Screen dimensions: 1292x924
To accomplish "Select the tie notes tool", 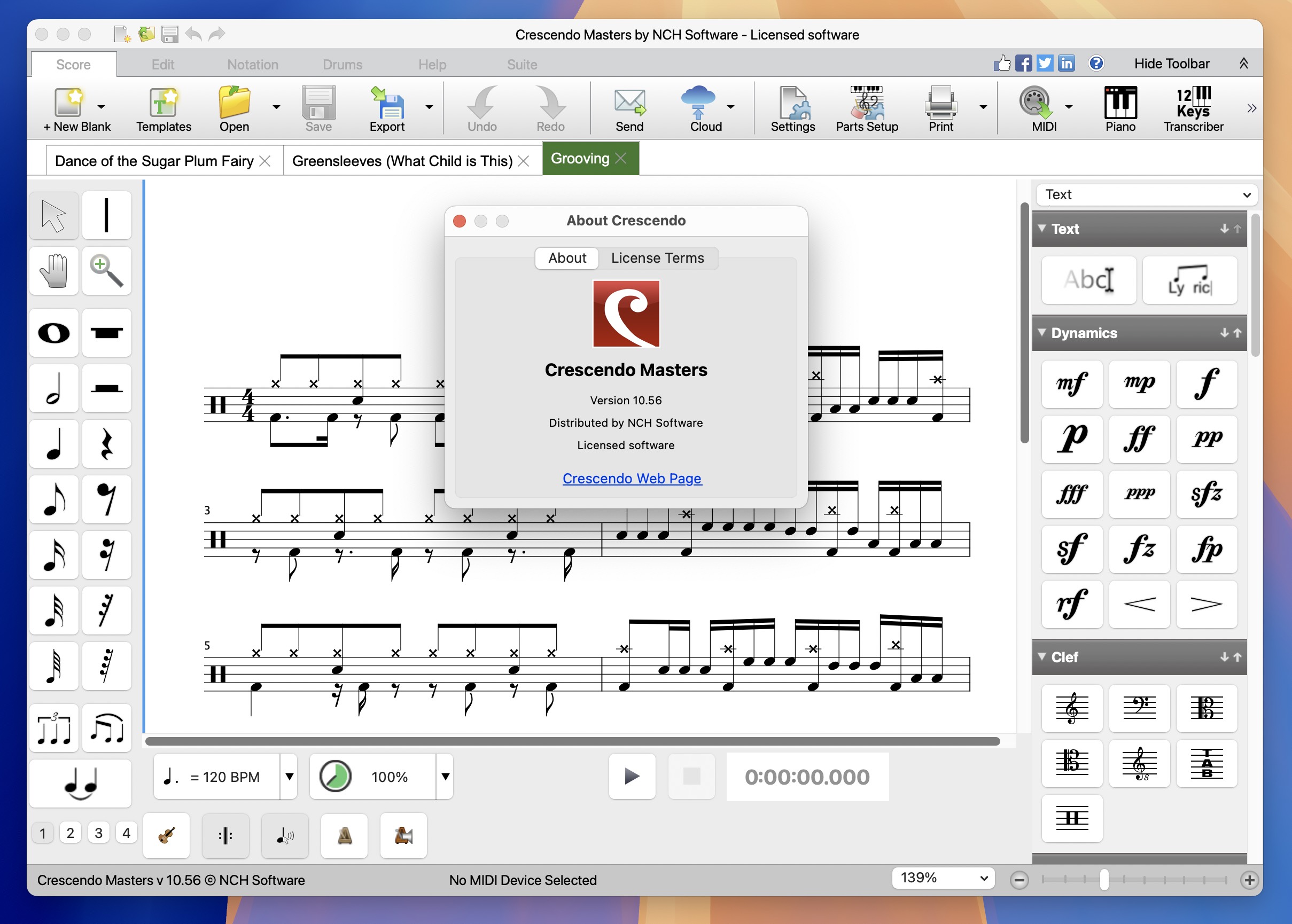I will pos(80,784).
